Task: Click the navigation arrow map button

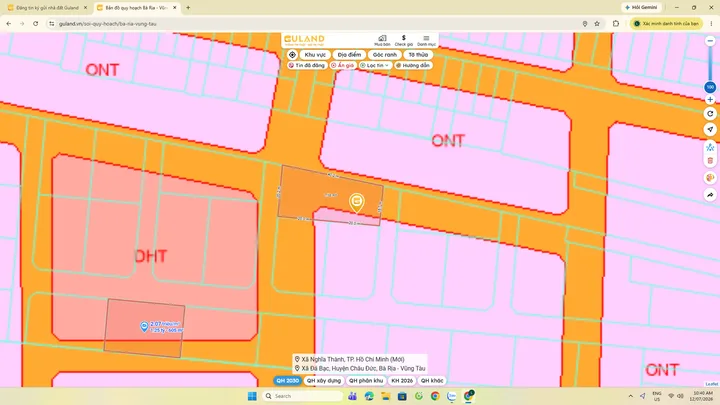Action: coord(710,129)
